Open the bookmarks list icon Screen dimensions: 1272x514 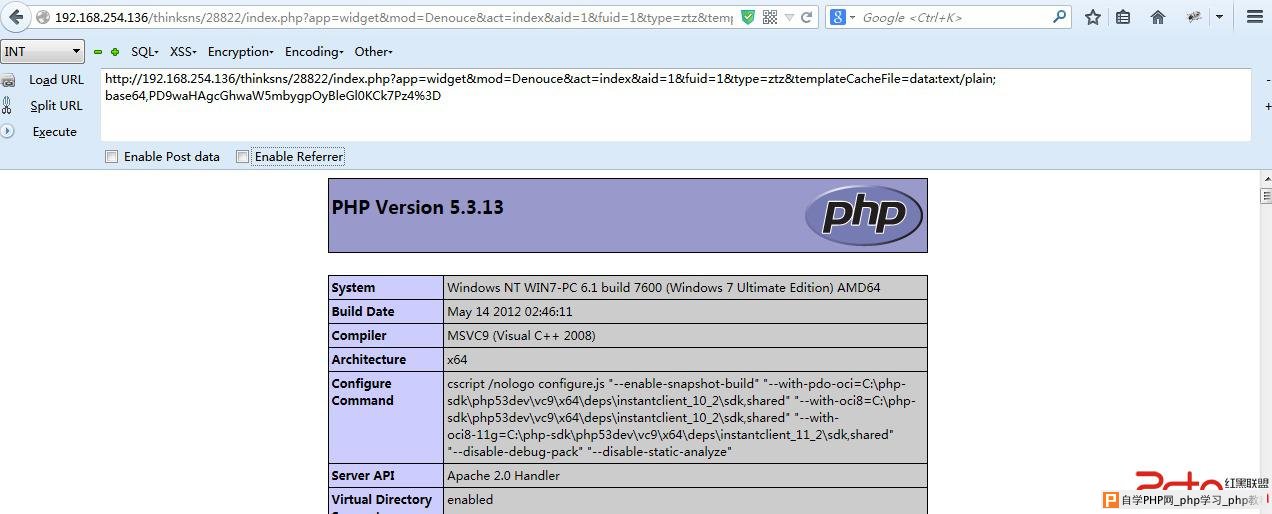tap(1123, 17)
